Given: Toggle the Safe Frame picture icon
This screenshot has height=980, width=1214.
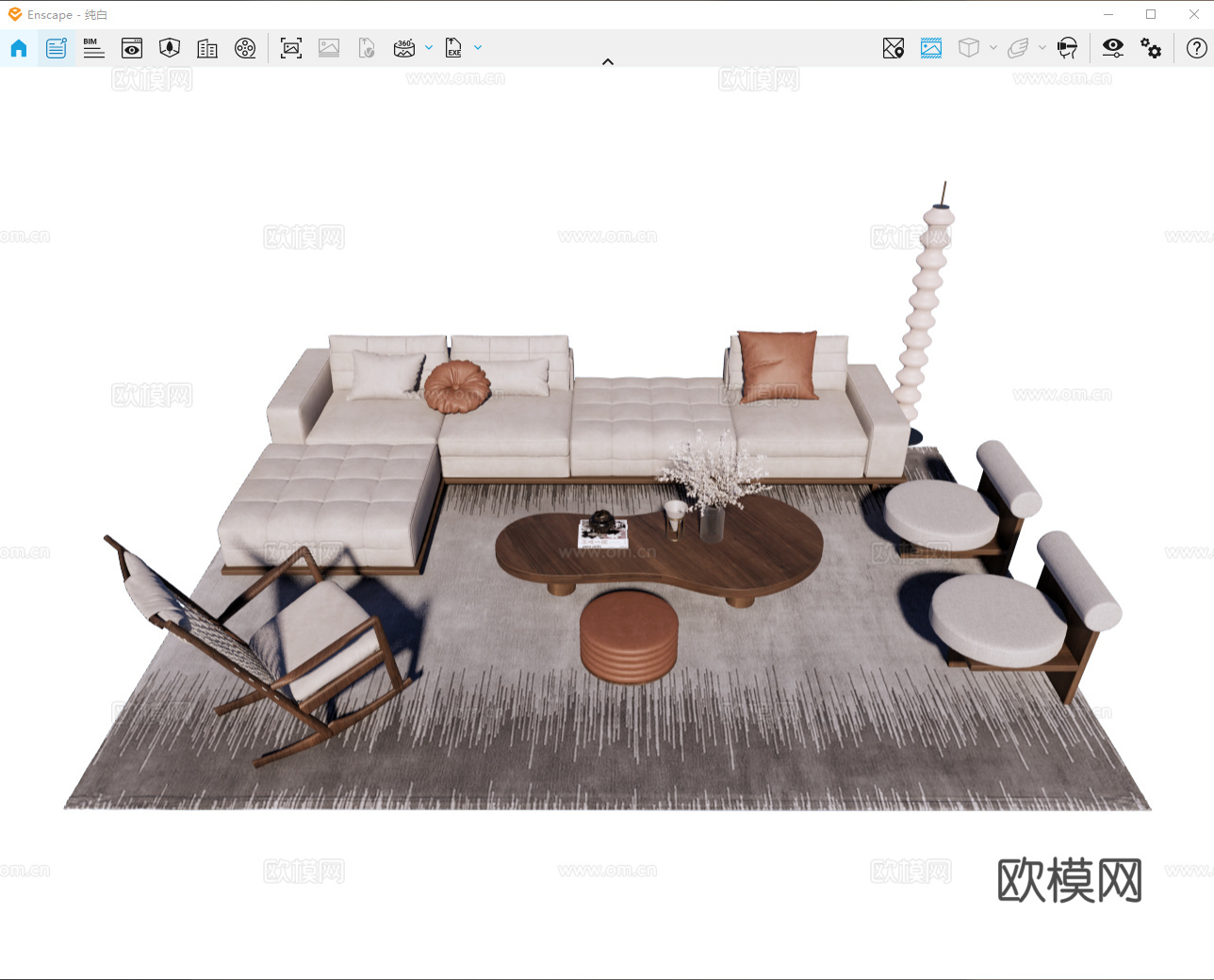Looking at the screenshot, I should tap(931, 48).
